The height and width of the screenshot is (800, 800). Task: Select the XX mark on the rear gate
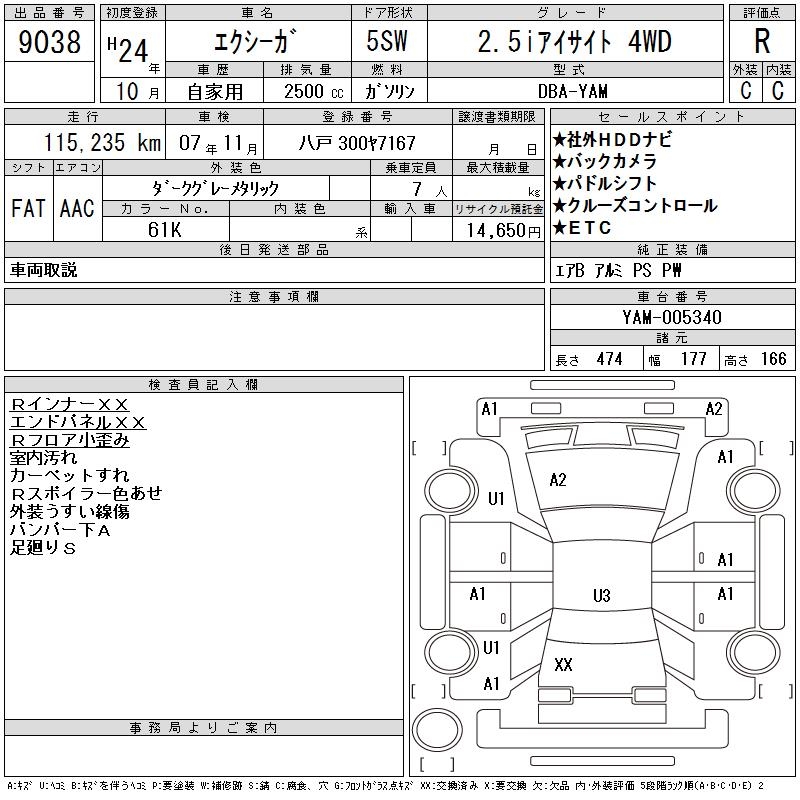click(563, 665)
